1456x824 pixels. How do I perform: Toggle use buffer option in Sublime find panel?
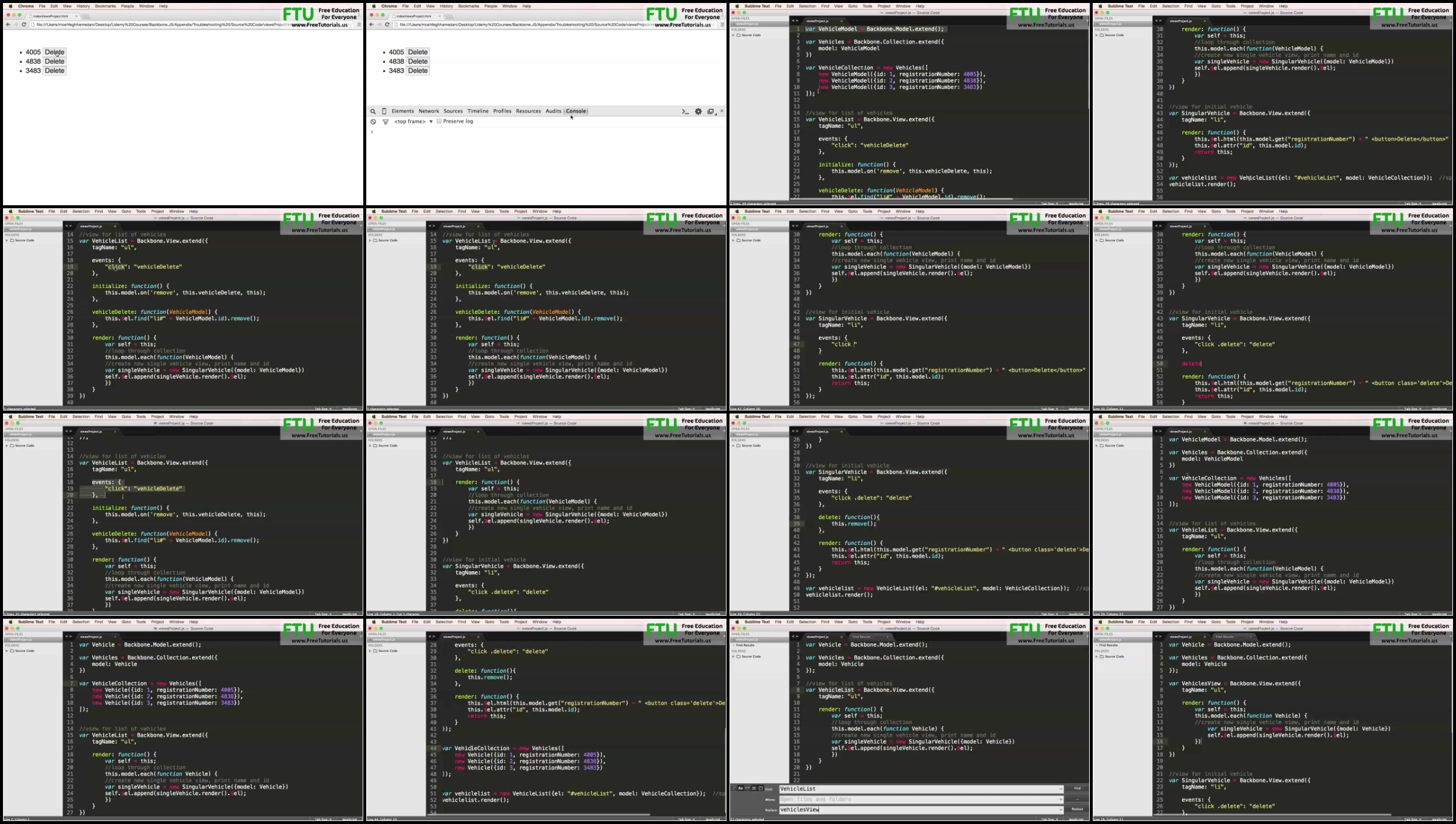click(761, 788)
